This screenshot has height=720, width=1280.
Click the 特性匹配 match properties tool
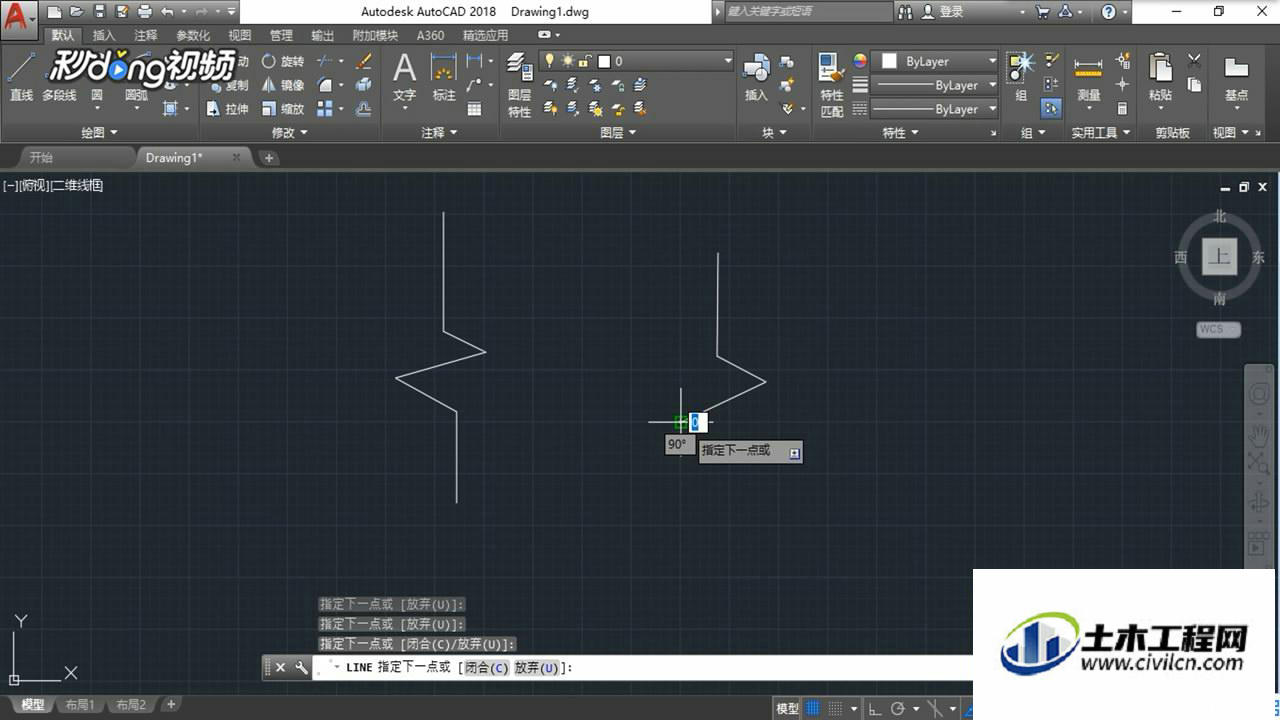[832, 85]
